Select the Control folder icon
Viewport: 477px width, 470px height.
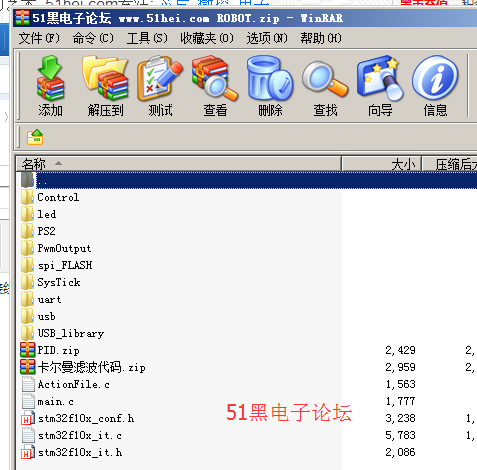coord(27,197)
